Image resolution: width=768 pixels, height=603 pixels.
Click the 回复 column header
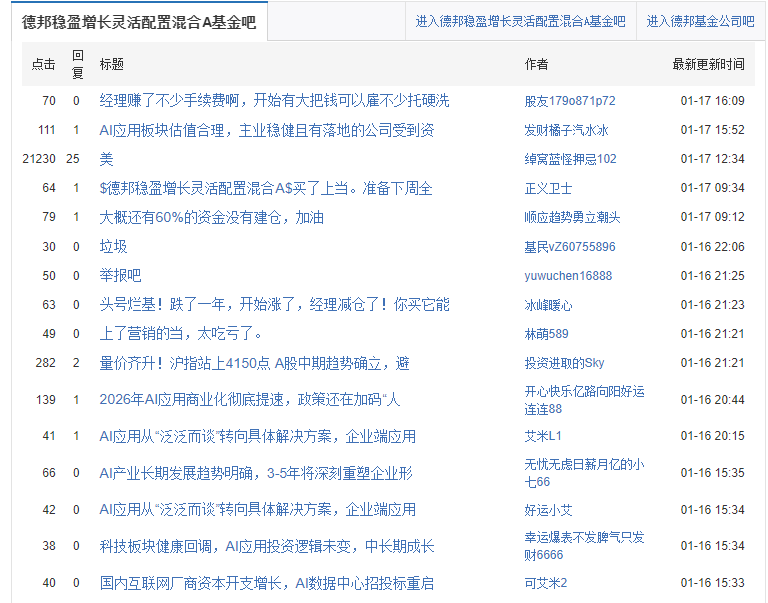[x=77, y=64]
